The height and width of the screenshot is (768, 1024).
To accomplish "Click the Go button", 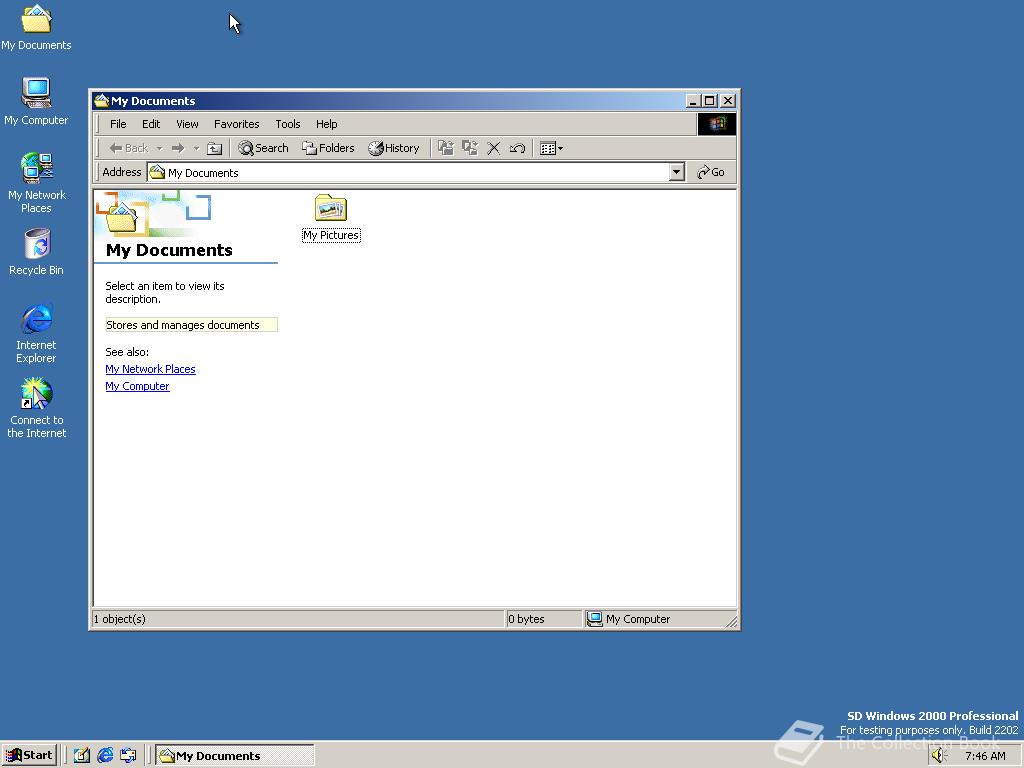I will pos(711,172).
